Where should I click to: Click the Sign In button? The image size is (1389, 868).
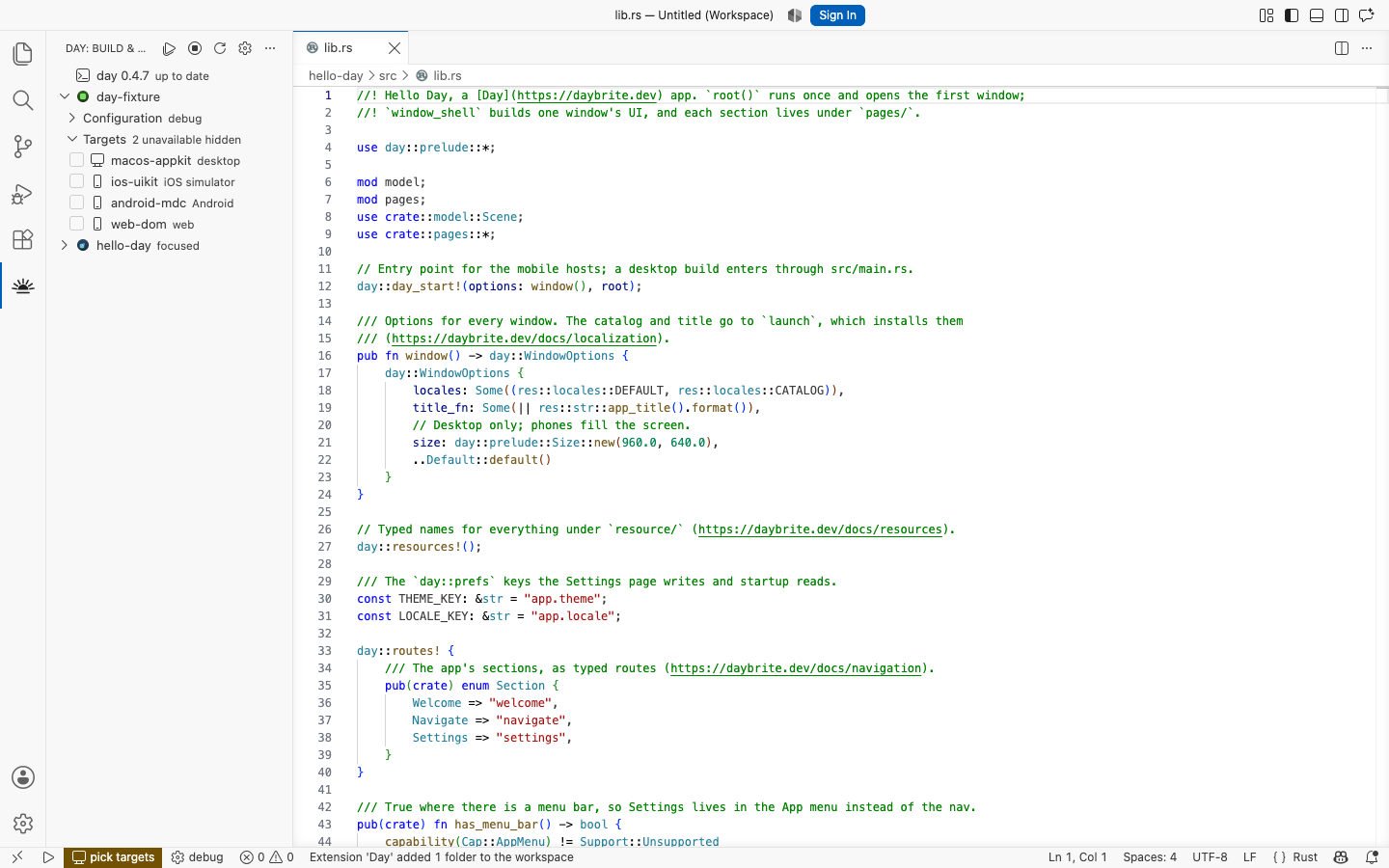837,15
